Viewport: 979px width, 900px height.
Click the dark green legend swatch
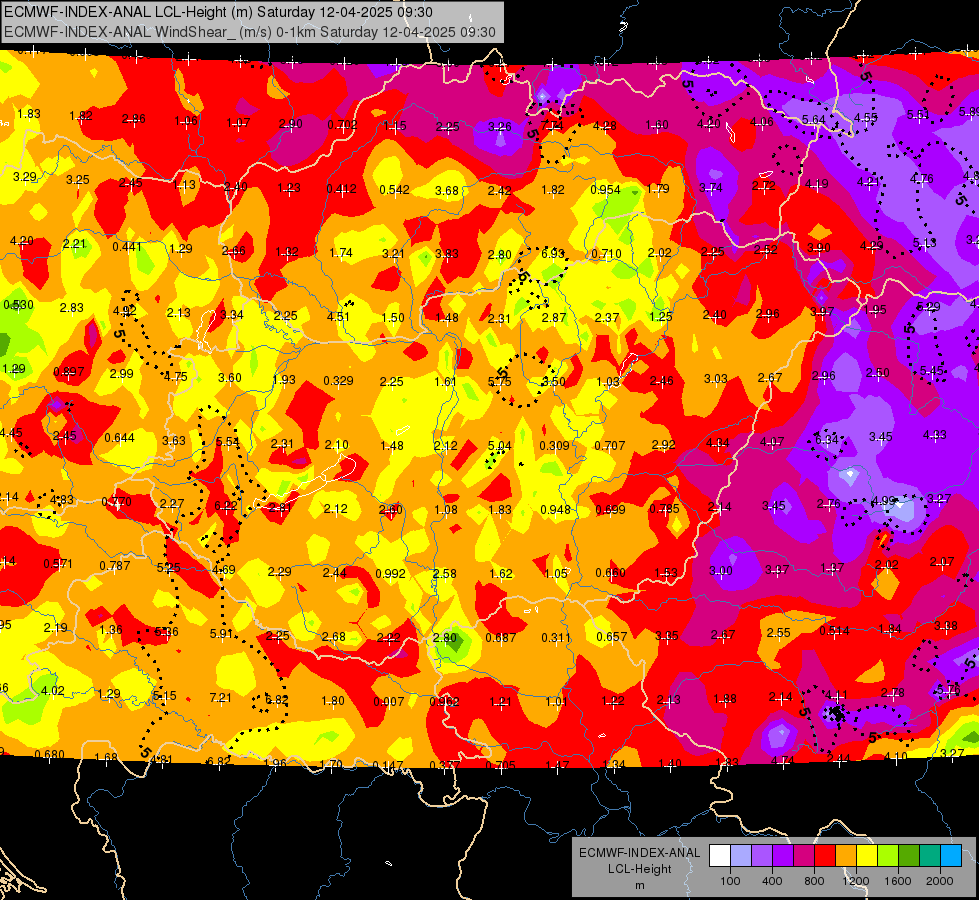pos(909,855)
